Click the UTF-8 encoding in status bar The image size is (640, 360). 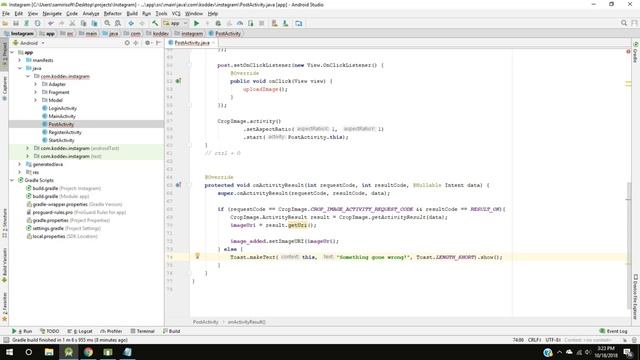553,340
